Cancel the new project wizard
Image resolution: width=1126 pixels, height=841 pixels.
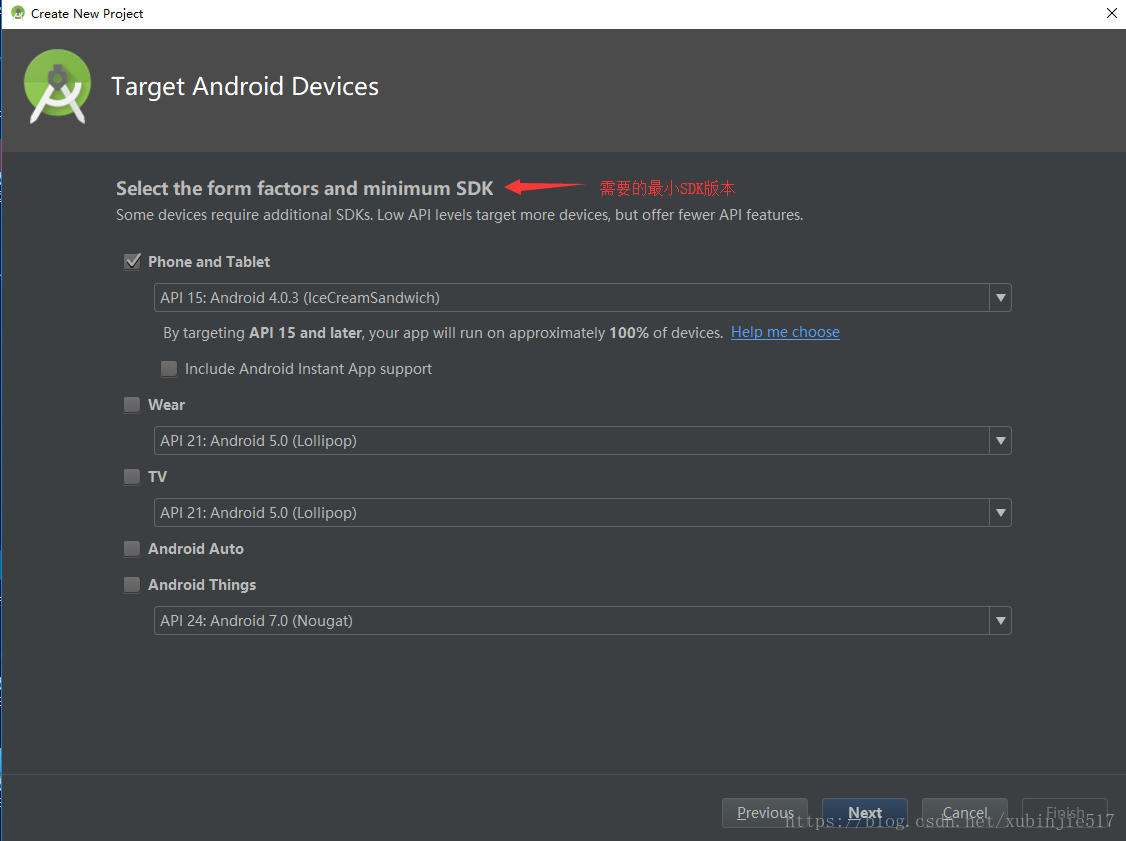(964, 812)
